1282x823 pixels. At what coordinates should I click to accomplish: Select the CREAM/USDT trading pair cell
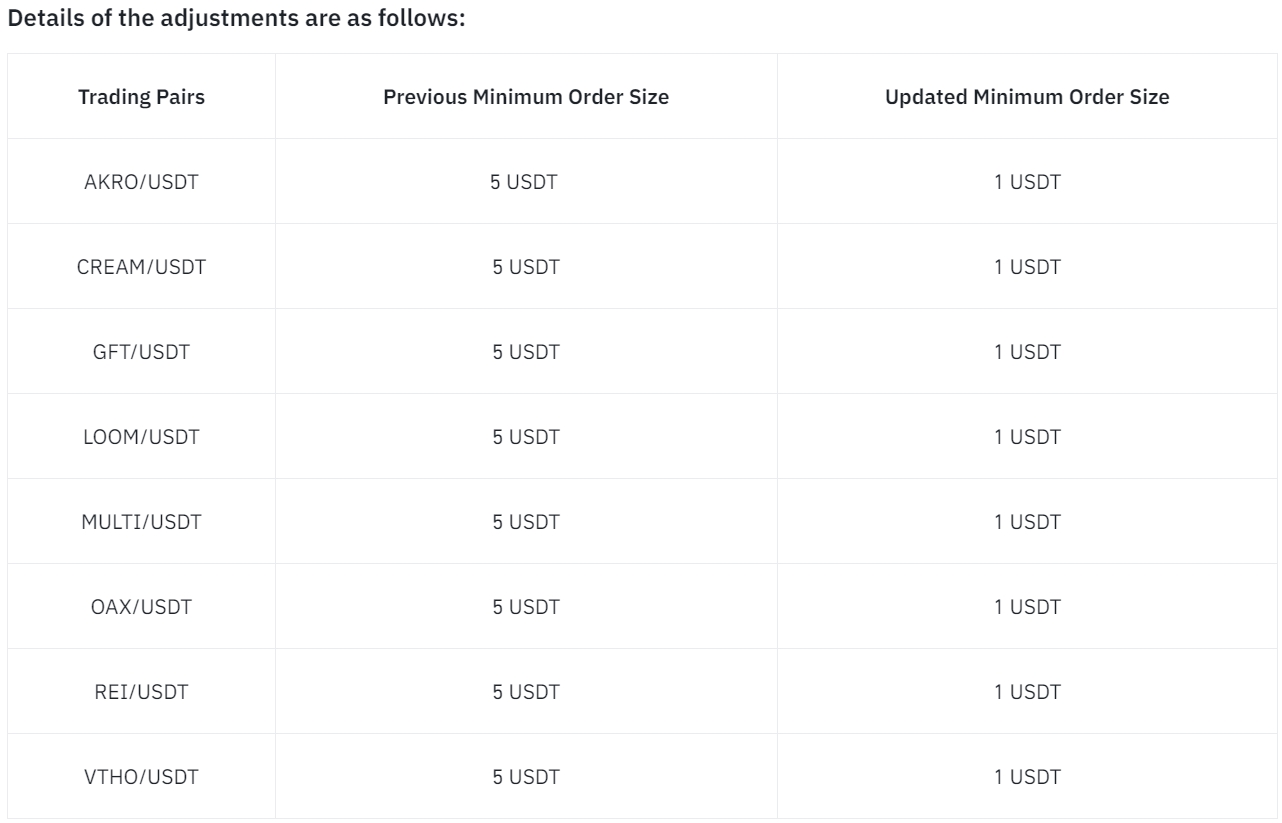[141, 267]
